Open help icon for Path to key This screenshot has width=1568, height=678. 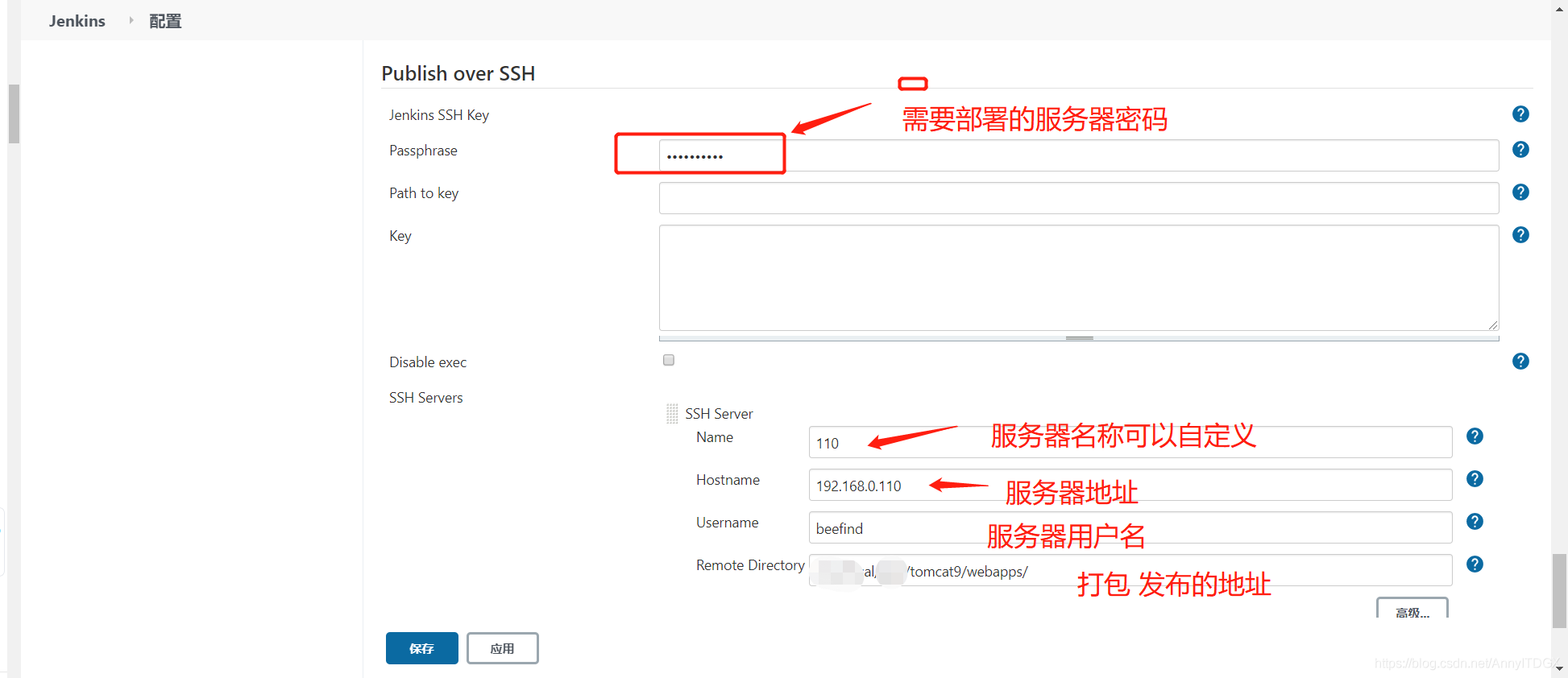pyautogui.click(x=1520, y=192)
